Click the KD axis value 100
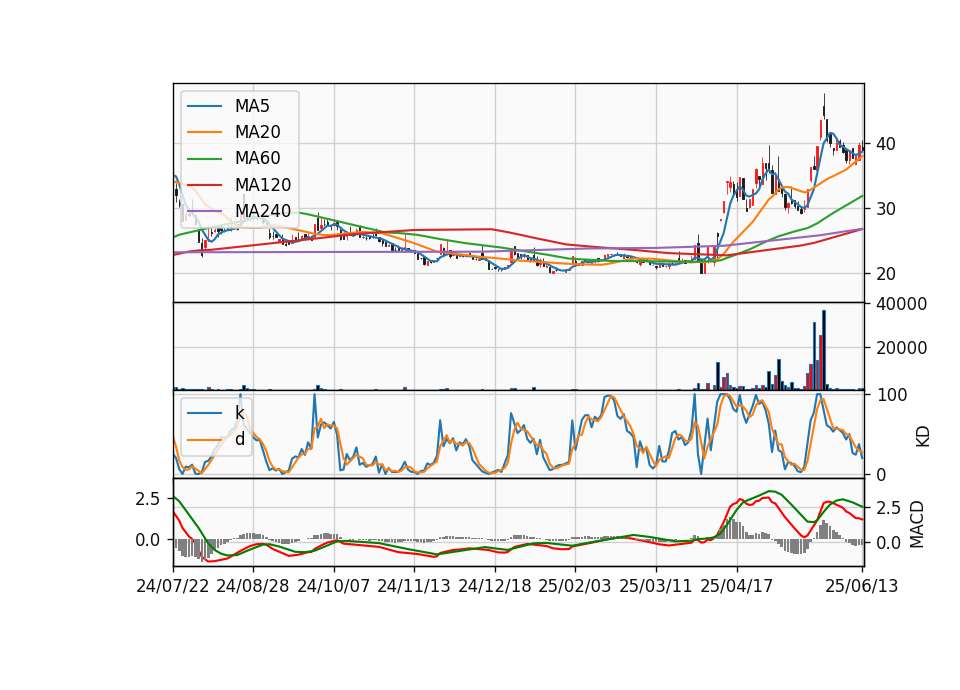Screen dimensions: 960x690 (x=891, y=396)
